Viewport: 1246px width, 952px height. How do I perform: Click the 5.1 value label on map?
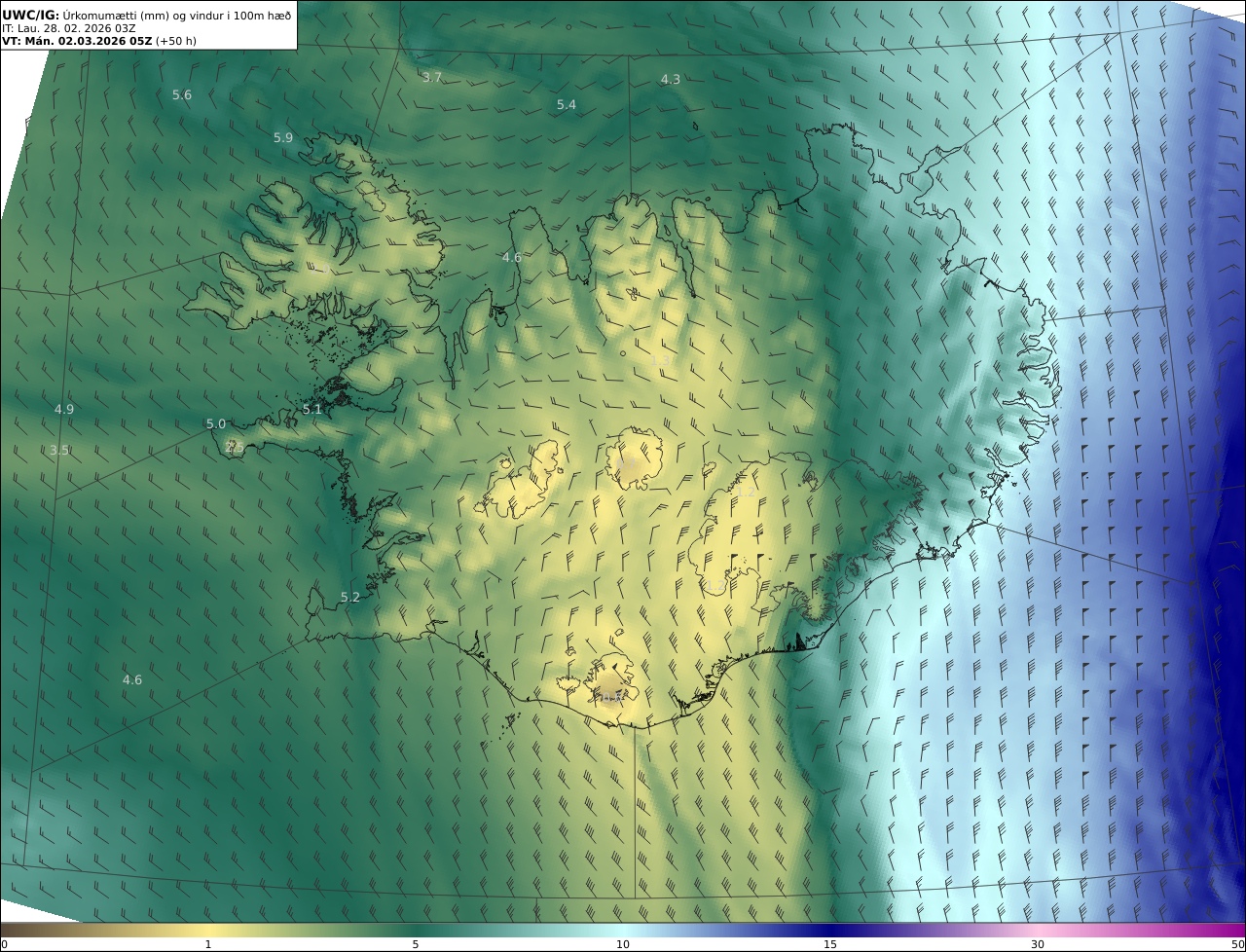pos(312,409)
